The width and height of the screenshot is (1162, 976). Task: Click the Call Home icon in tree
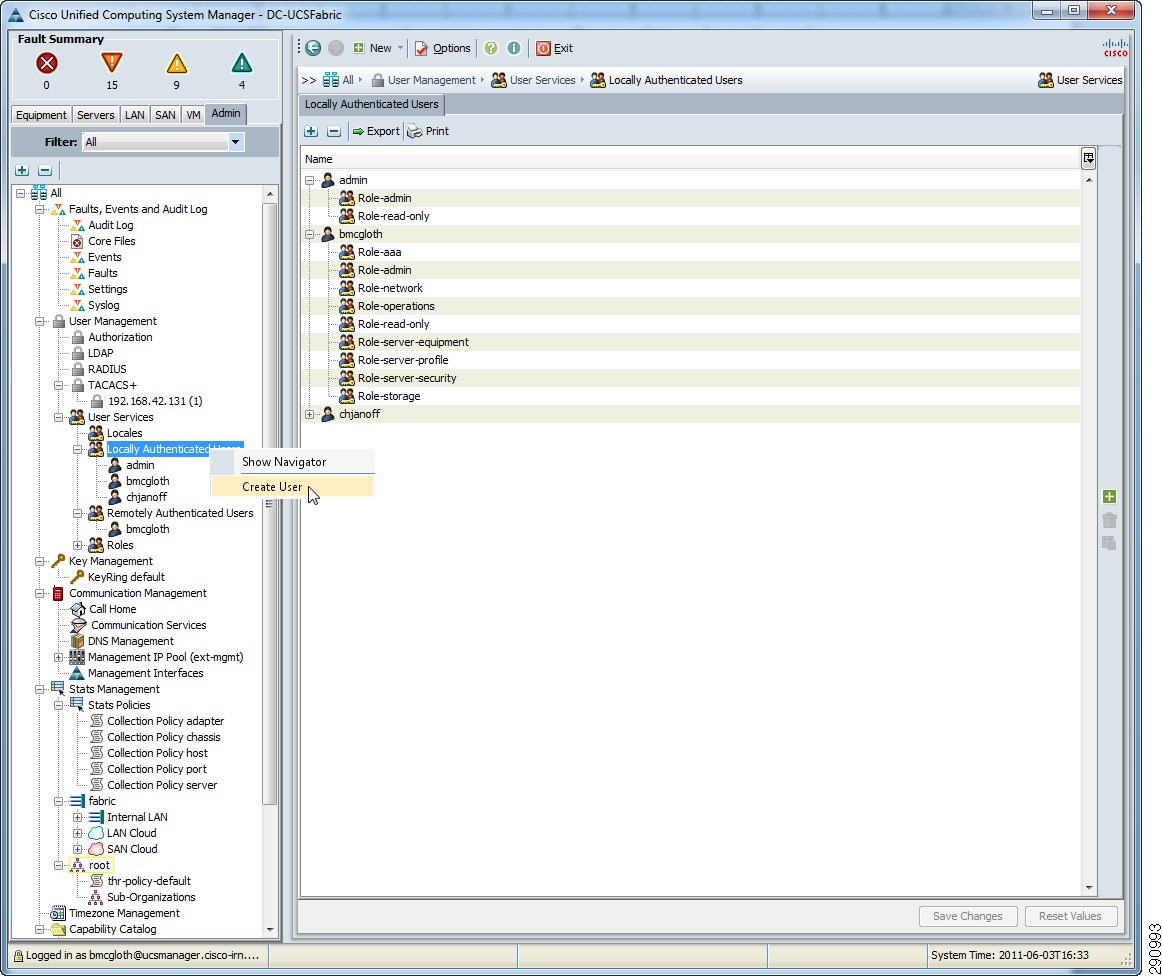[x=78, y=609]
